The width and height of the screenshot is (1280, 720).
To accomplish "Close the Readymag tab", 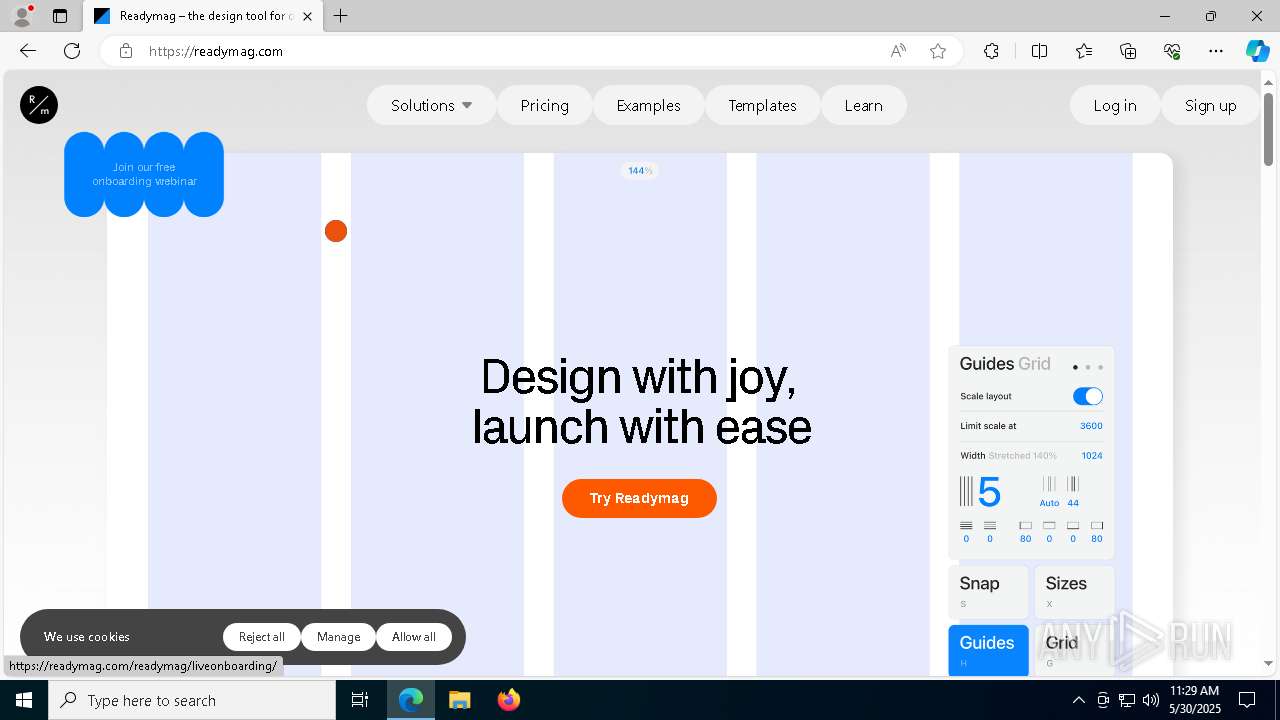I will coord(308,16).
